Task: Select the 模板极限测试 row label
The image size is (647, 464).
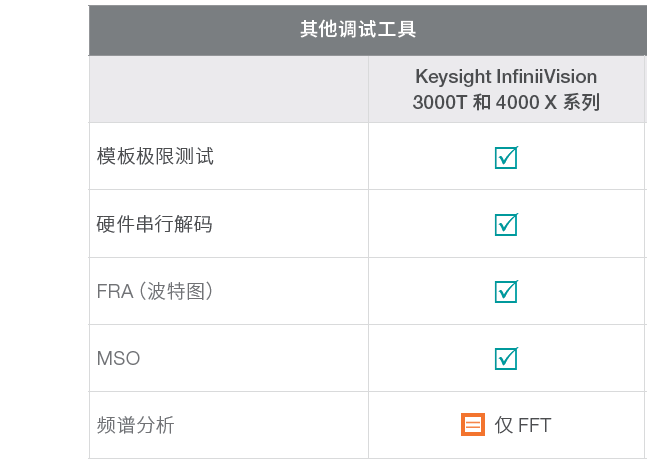Action: coord(155,157)
